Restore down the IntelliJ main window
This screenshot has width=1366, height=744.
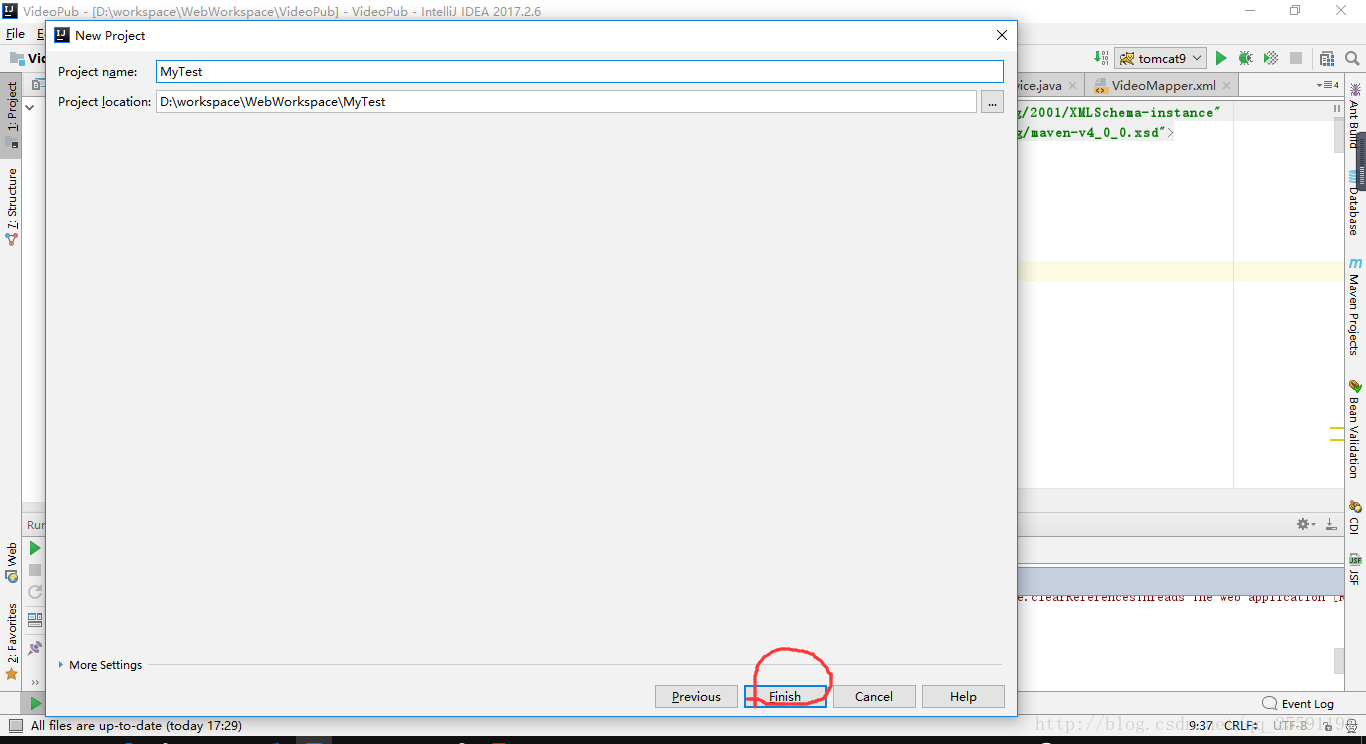[1295, 10]
